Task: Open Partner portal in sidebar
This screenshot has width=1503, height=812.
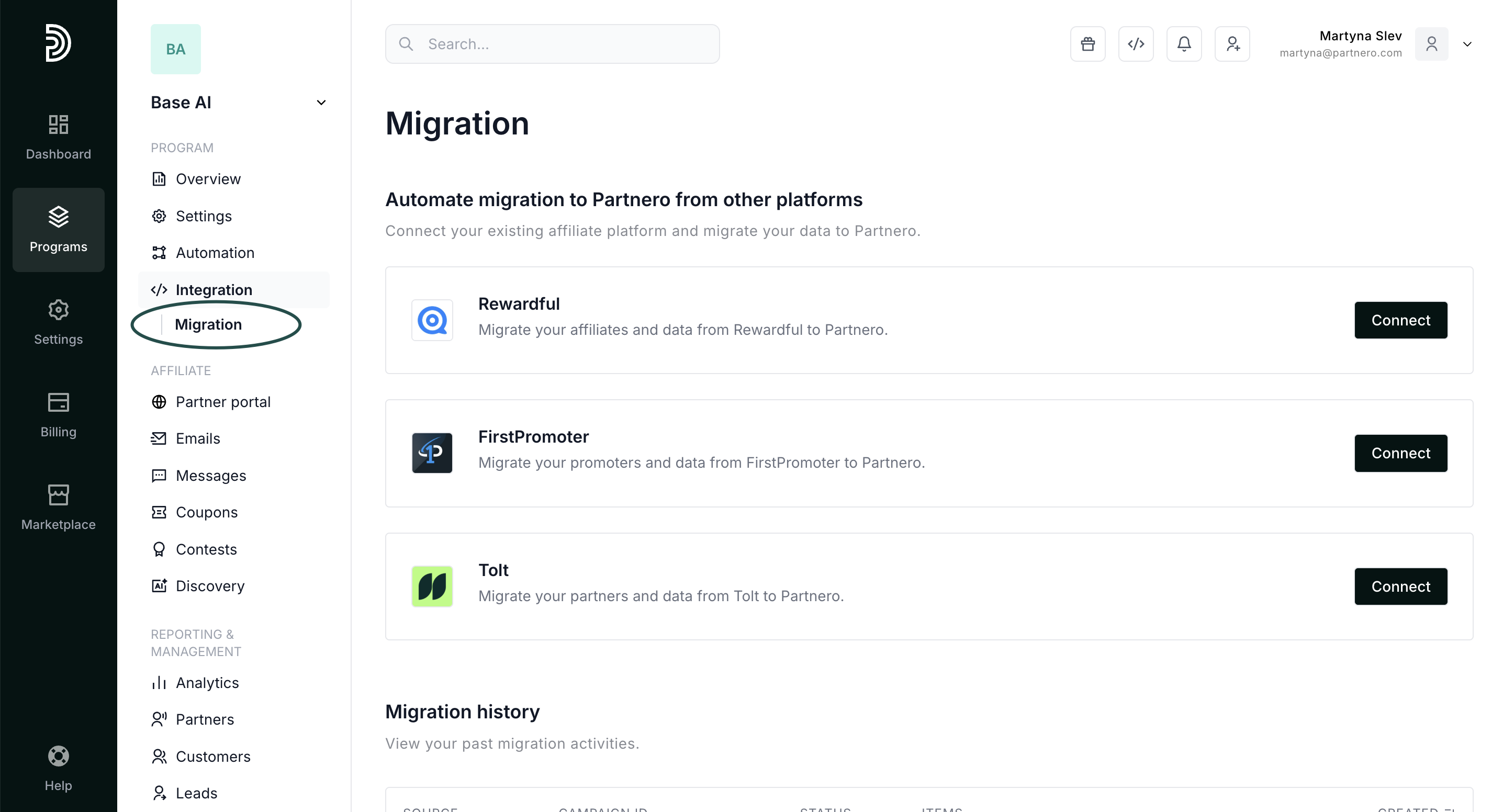Action: click(223, 402)
